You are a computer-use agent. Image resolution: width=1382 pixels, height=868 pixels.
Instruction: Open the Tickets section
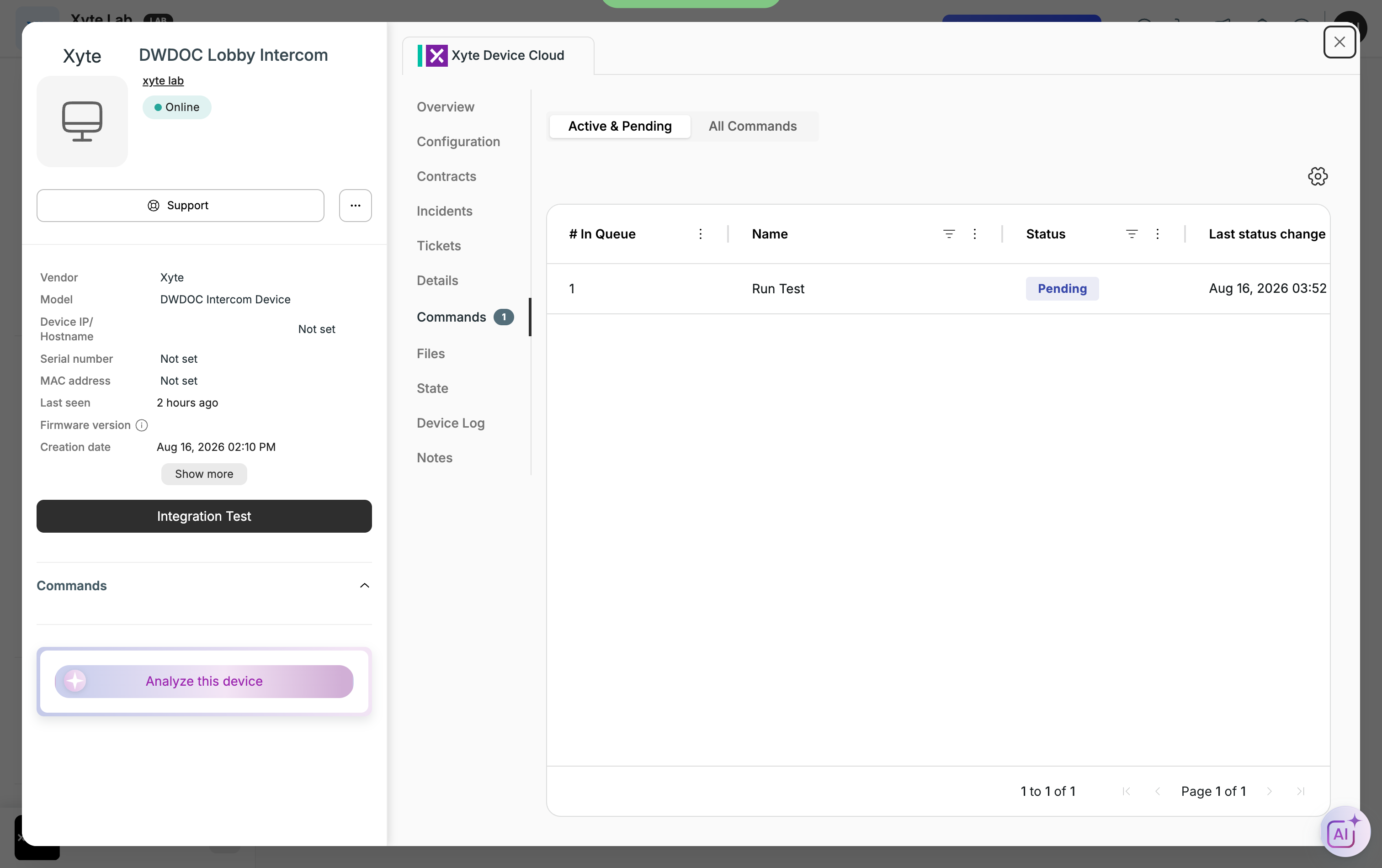(x=438, y=245)
